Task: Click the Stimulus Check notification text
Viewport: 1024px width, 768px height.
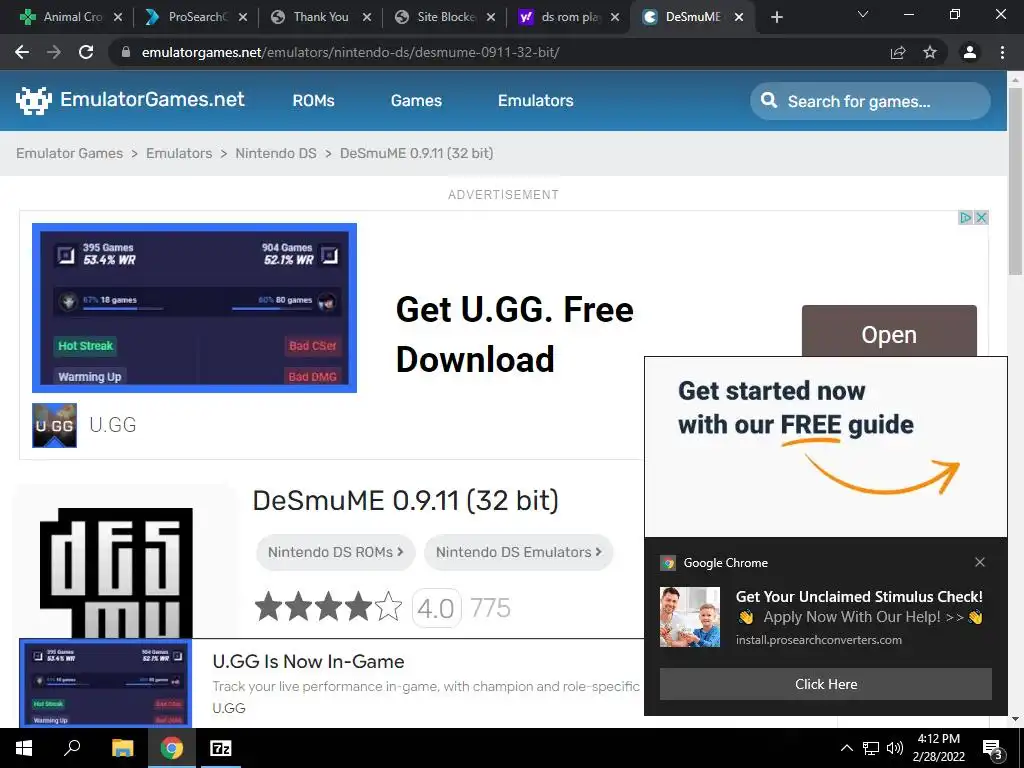Action: coord(859,597)
